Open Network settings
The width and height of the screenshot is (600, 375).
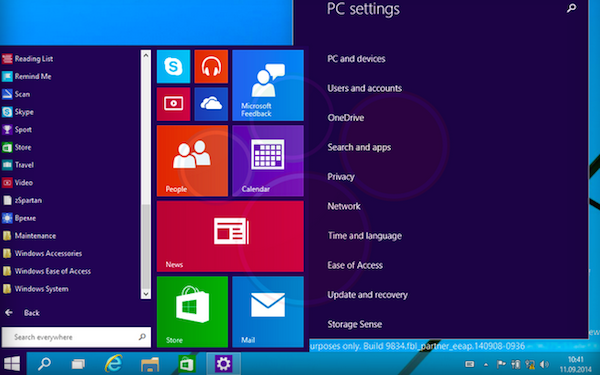(x=344, y=206)
